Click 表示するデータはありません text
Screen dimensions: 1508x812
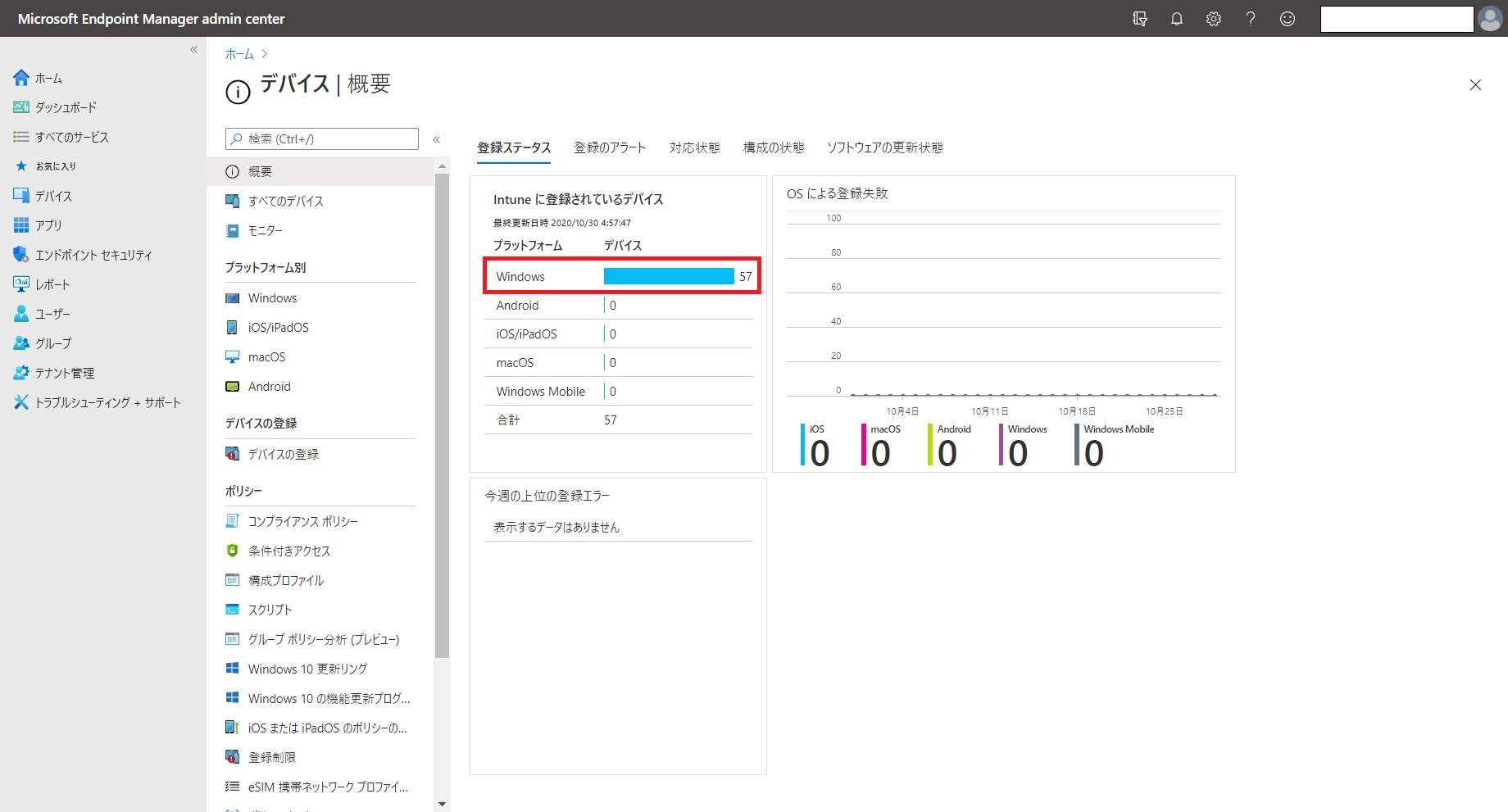(556, 527)
